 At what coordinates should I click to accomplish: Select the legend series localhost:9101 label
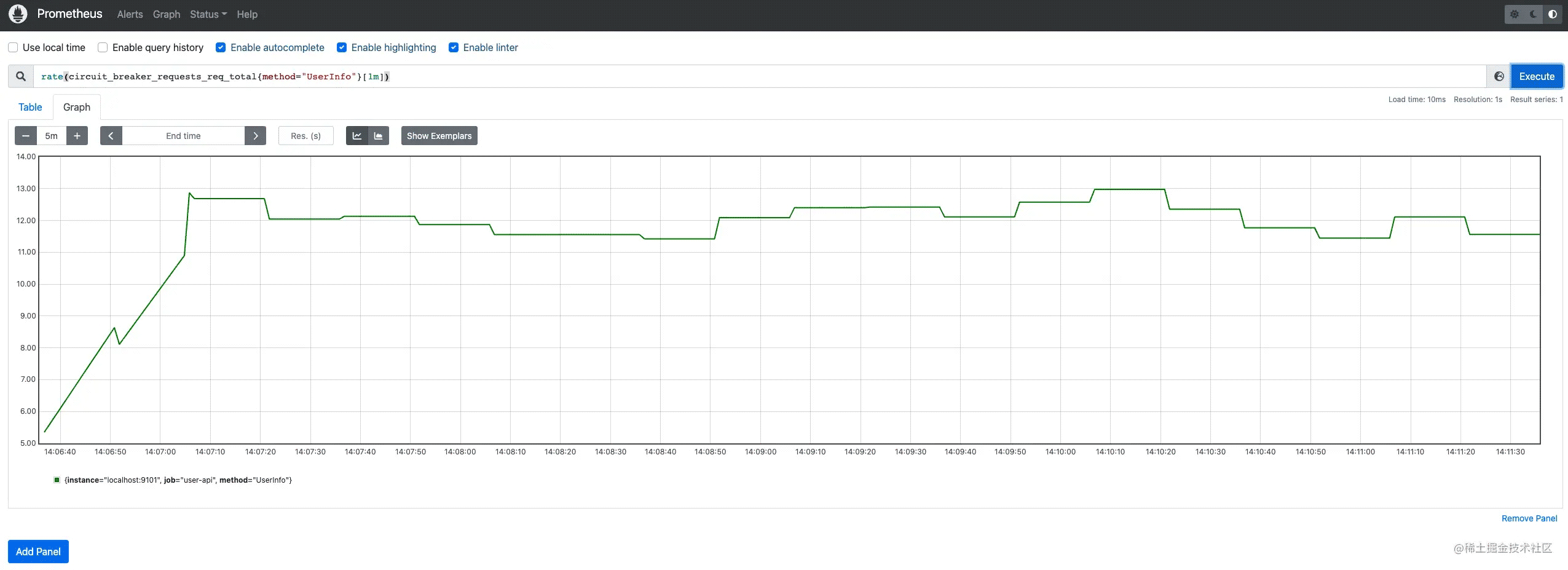click(178, 480)
